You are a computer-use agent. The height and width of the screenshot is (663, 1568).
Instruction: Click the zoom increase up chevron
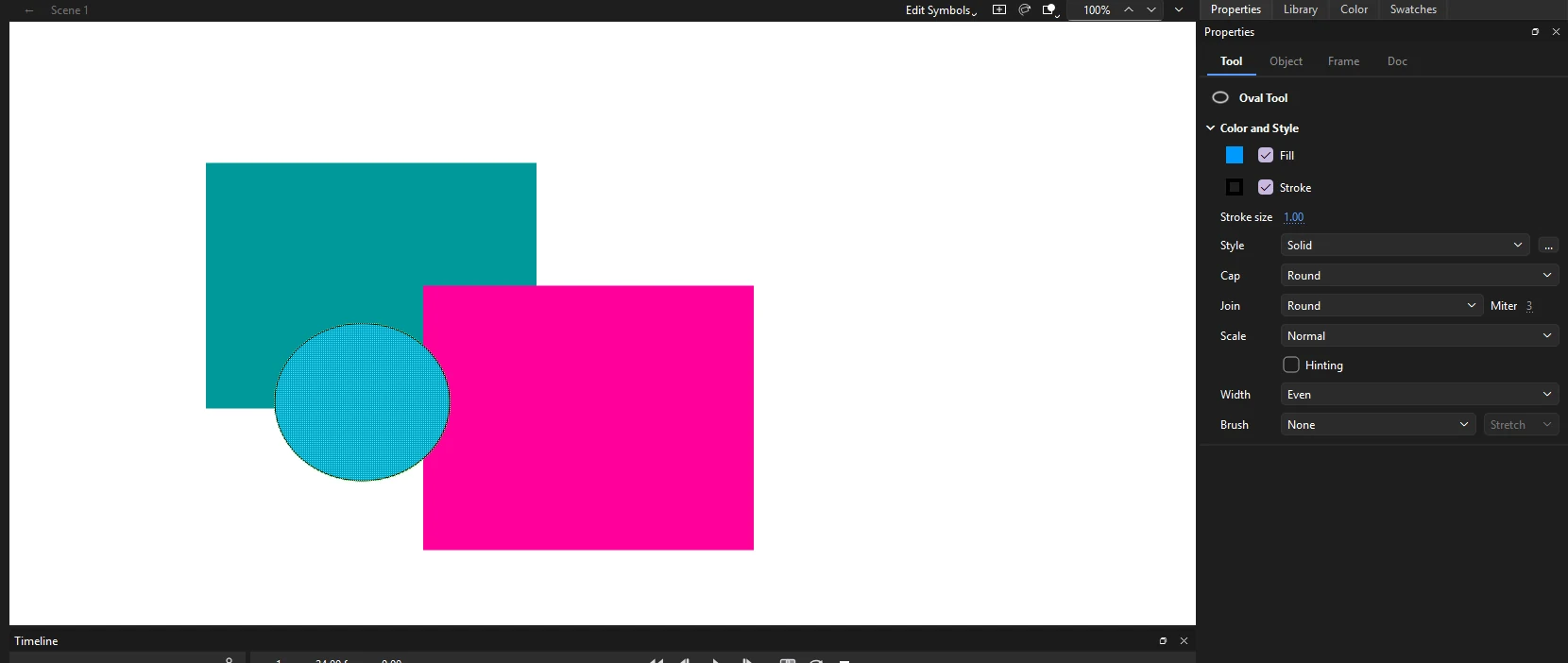click(x=1128, y=9)
